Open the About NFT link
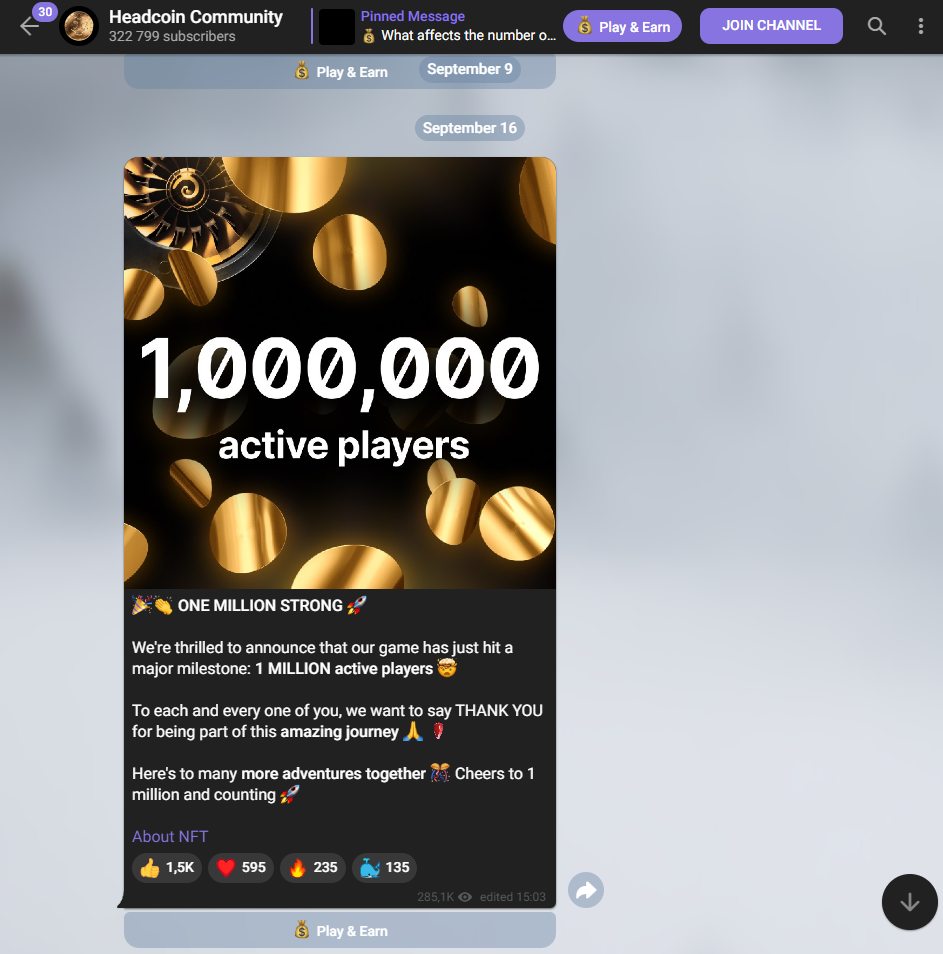The width and height of the screenshot is (943, 954). coord(170,837)
